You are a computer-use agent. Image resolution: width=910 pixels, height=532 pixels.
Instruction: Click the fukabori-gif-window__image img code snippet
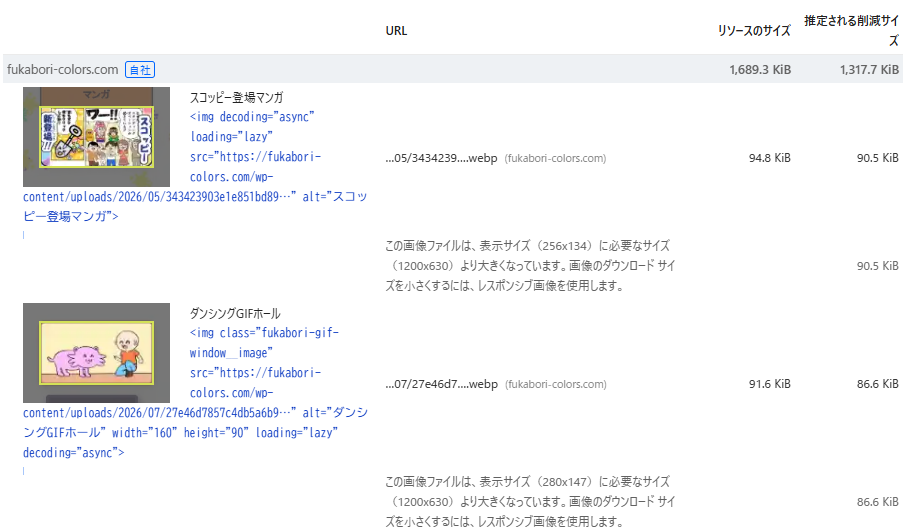point(196,393)
